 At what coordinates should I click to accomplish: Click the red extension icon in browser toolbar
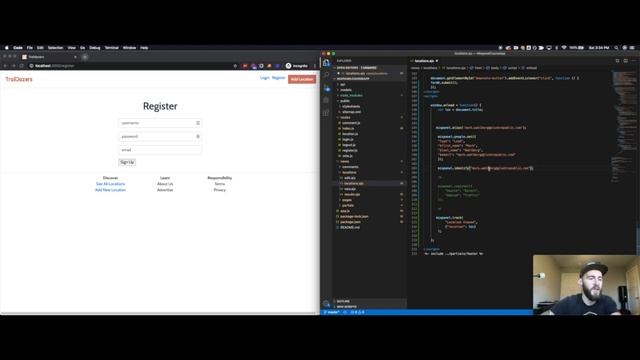(x=245, y=66)
